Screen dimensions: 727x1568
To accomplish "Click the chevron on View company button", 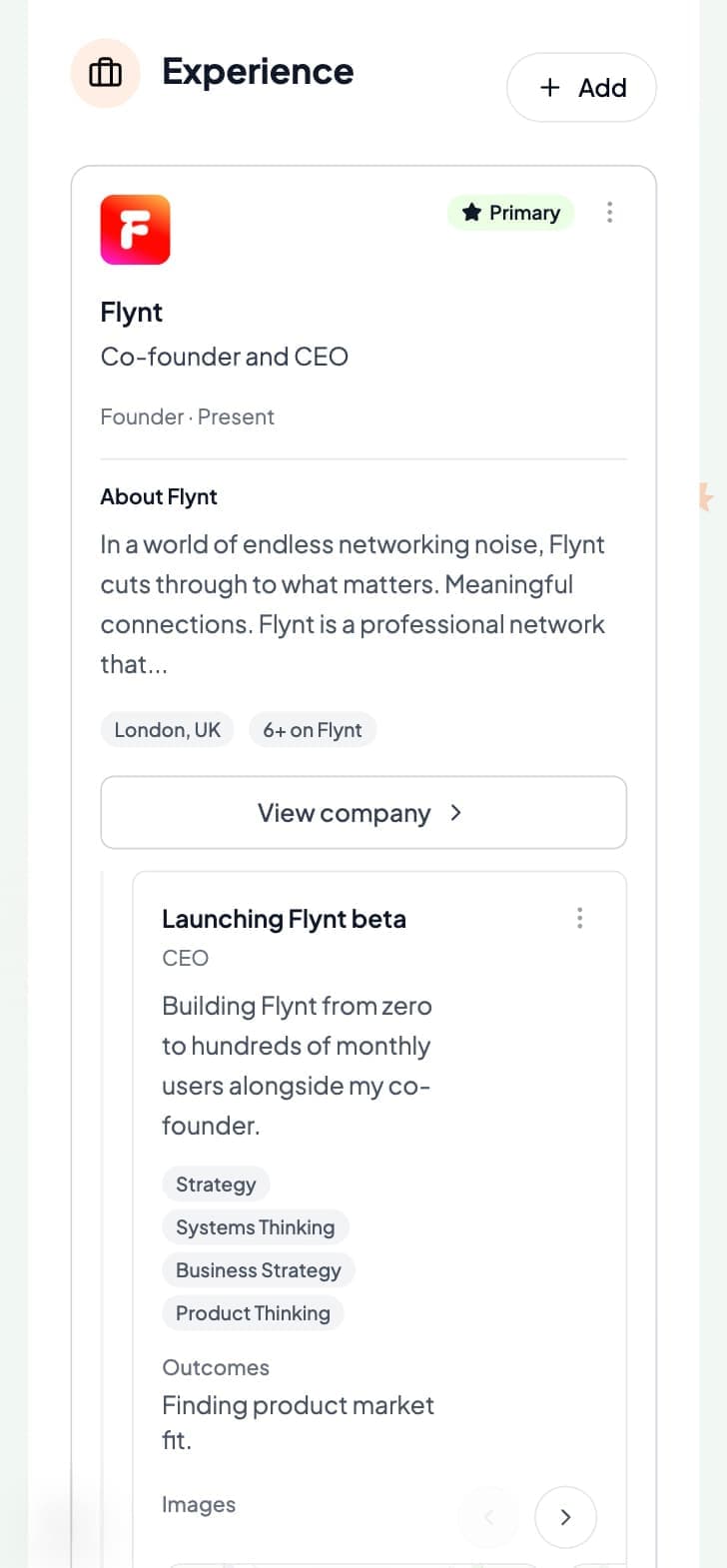I will (x=455, y=813).
